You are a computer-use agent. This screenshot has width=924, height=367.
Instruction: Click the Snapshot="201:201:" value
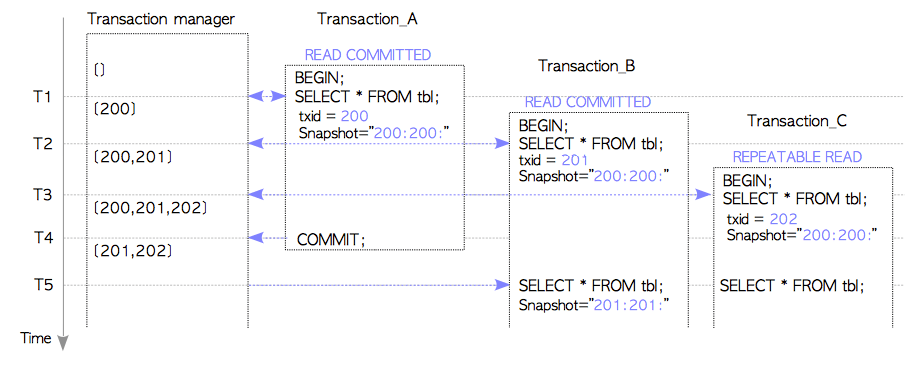coord(595,305)
